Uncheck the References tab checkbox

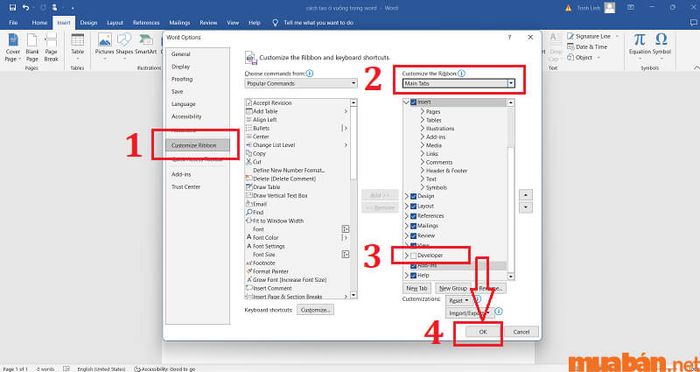point(413,216)
